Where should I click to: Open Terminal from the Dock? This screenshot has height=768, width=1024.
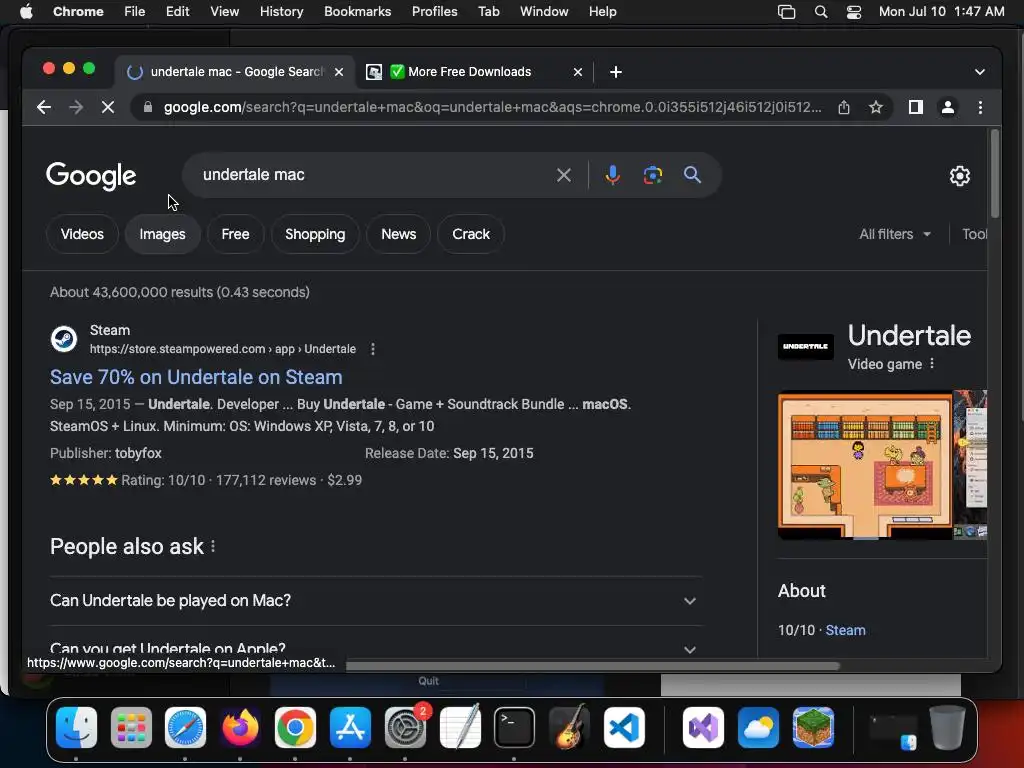tap(515, 728)
